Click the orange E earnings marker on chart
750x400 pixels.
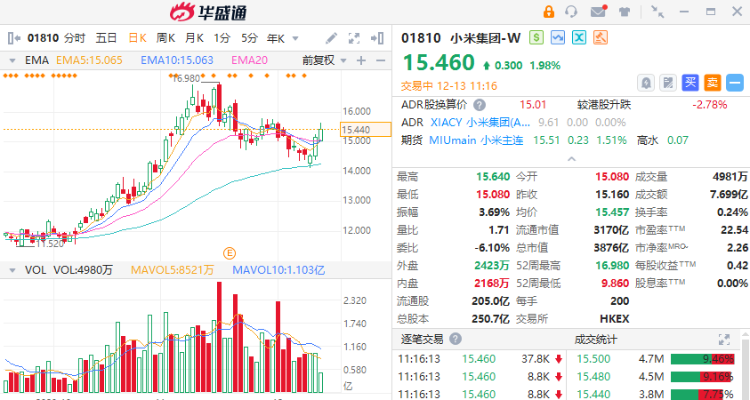[x=230, y=253]
